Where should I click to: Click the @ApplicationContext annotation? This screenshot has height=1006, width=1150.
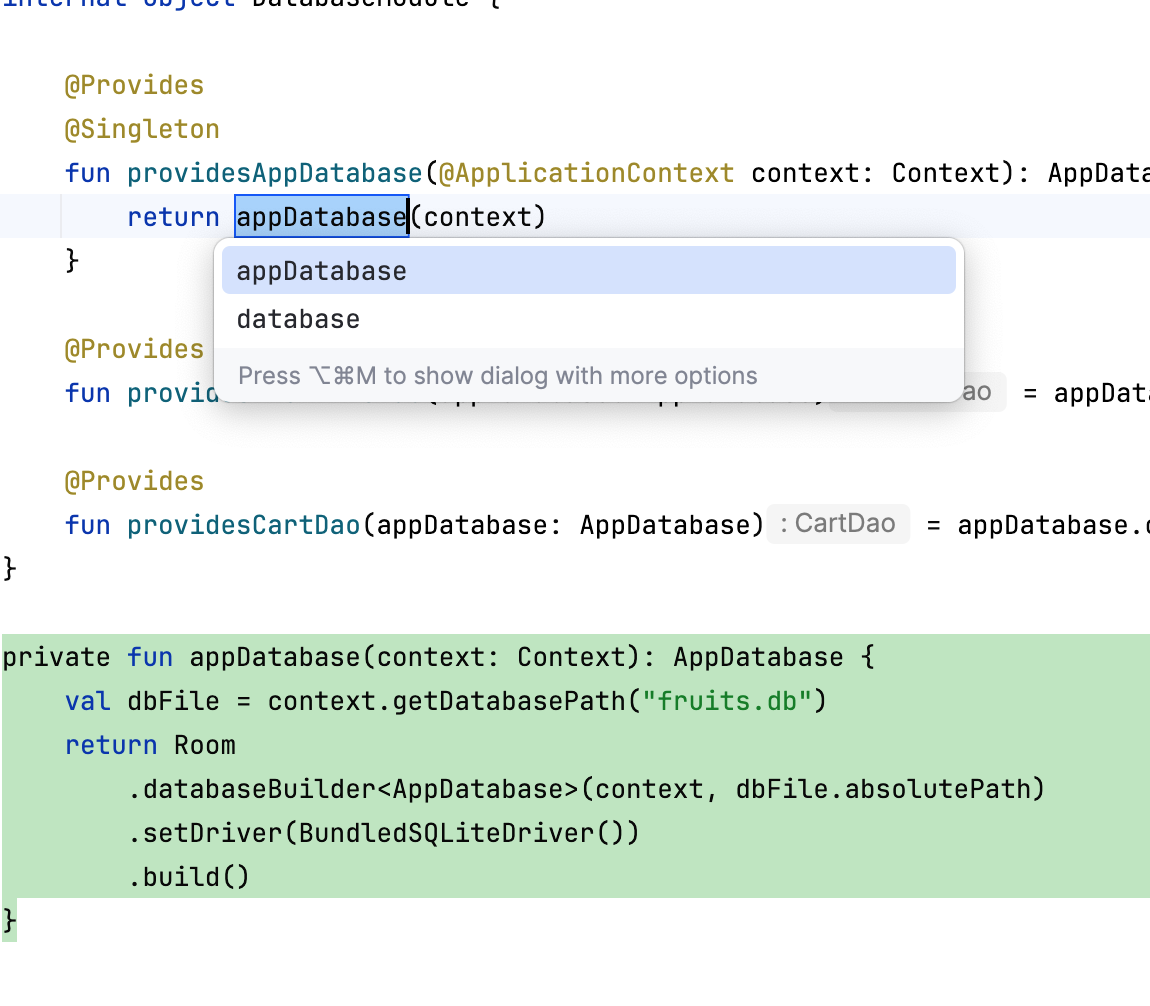pos(586,173)
